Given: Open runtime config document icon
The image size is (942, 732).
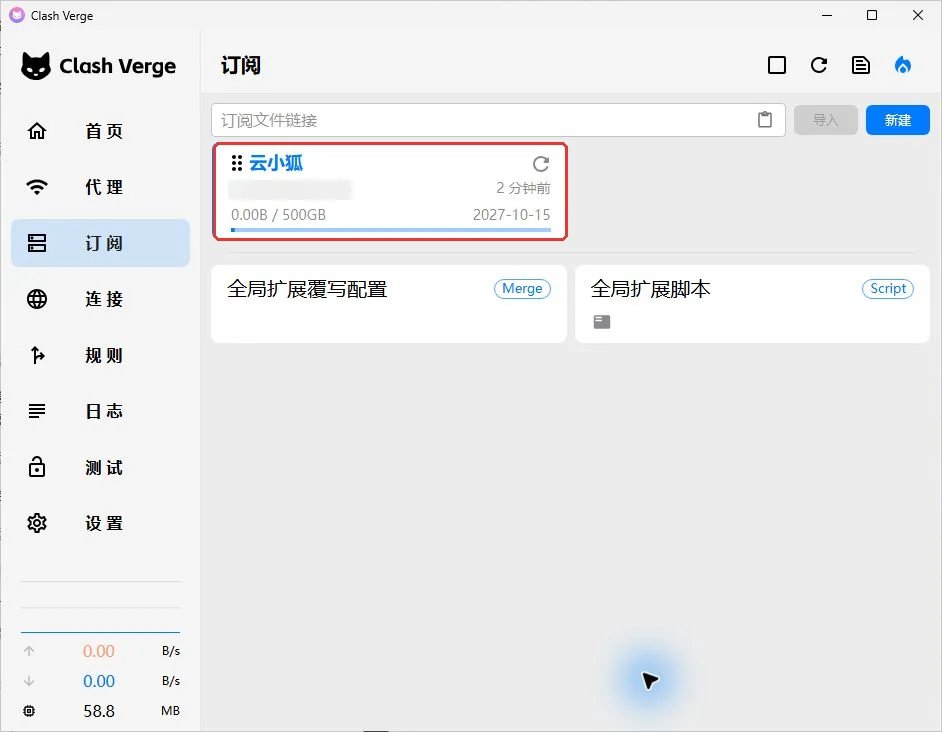Looking at the screenshot, I should [861, 65].
